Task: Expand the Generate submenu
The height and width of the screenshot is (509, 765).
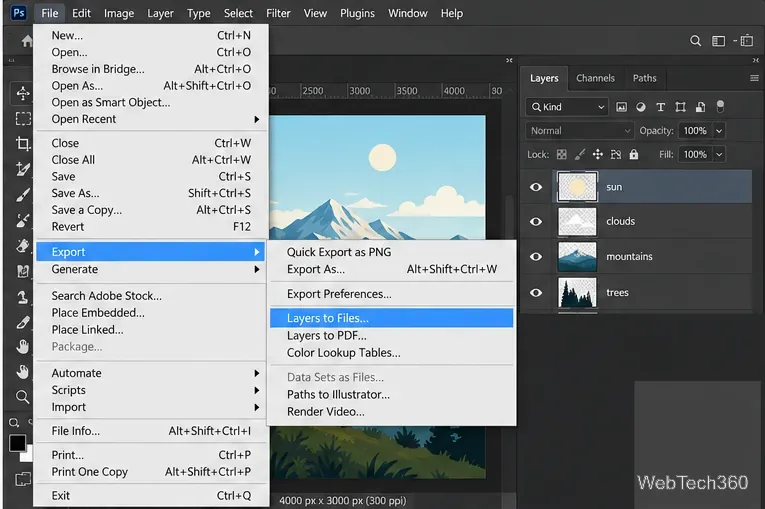Action: (x=151, y=269)
